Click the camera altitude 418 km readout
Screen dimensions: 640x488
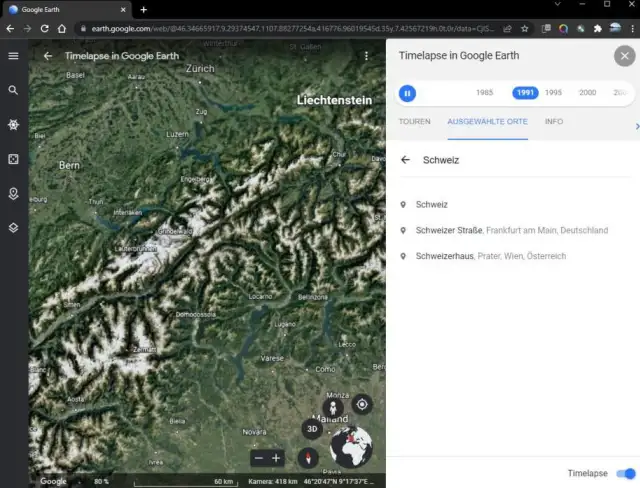(x=273, y=481)
